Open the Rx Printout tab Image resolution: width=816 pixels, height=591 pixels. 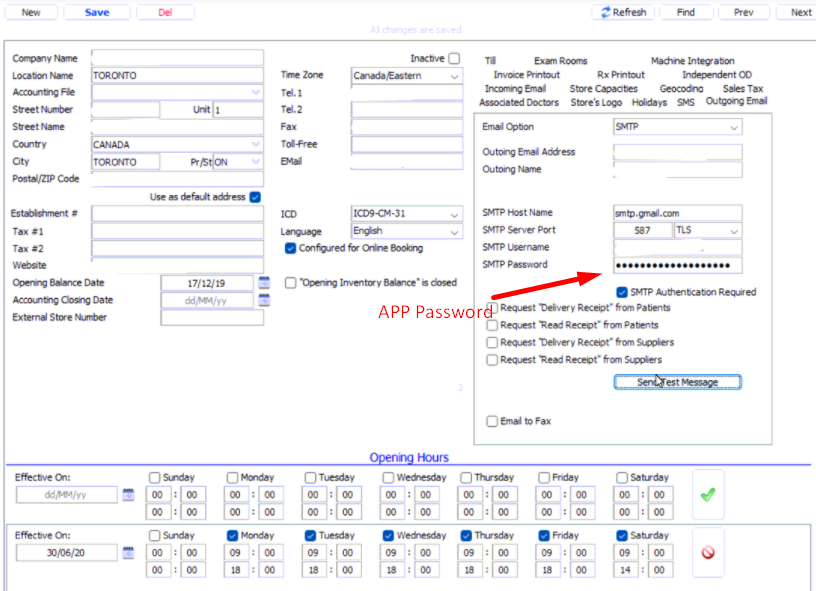621,75
